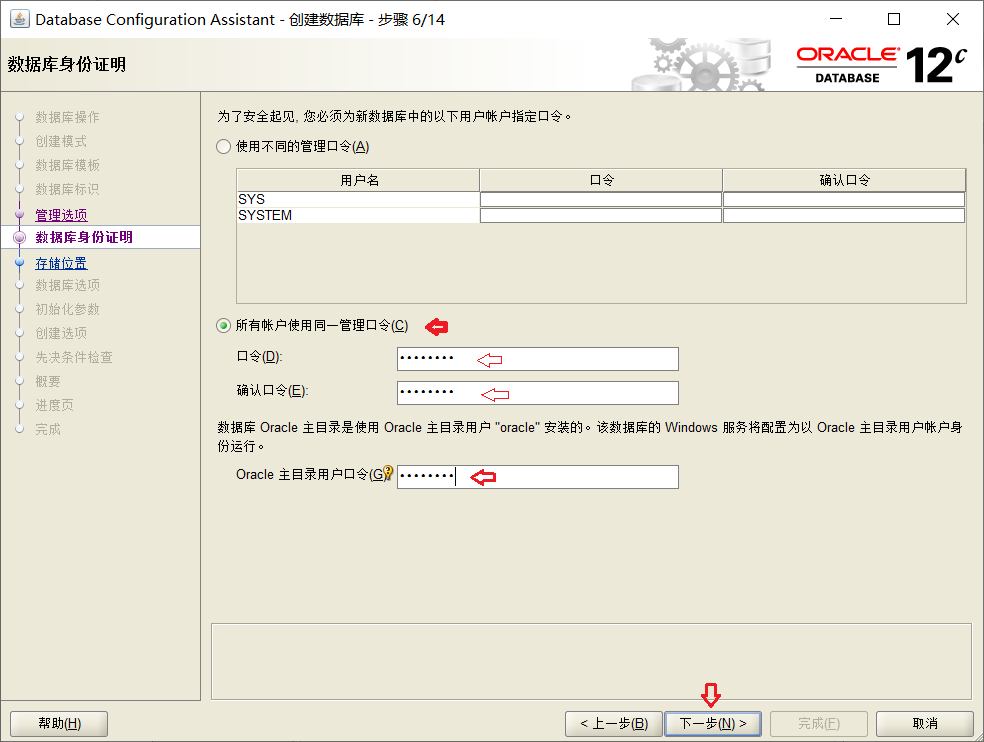Click the 帮助(H) button
Screen dimensions: 984x742
[59, 724]
